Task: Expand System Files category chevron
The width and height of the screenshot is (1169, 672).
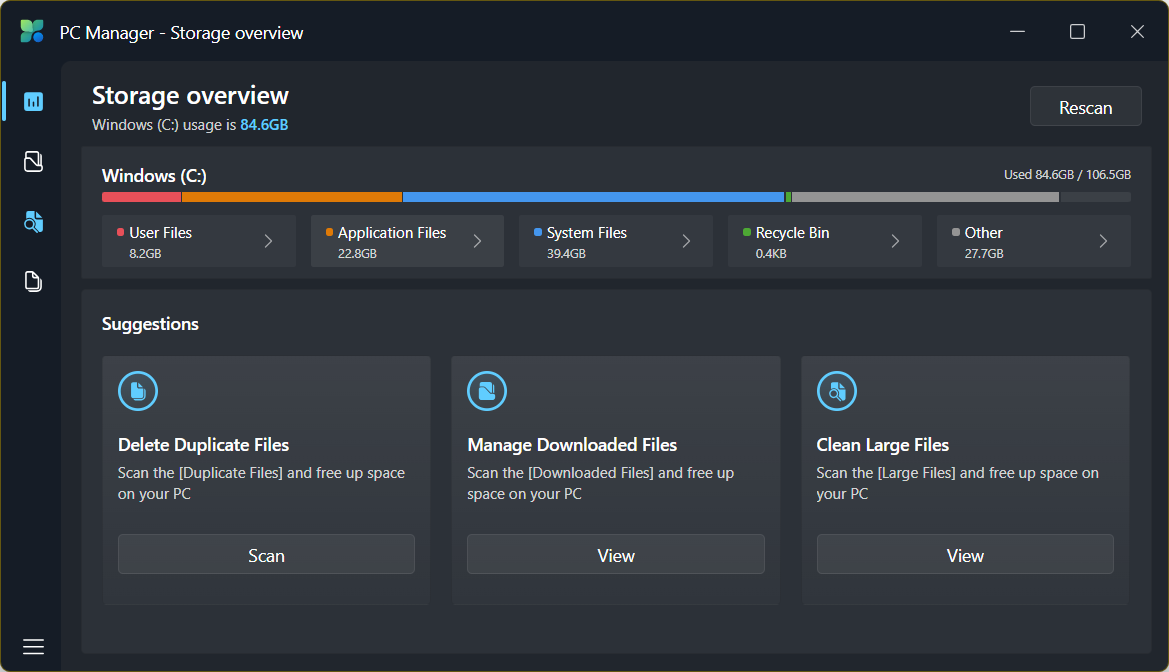Action: (x=686, y=241)
